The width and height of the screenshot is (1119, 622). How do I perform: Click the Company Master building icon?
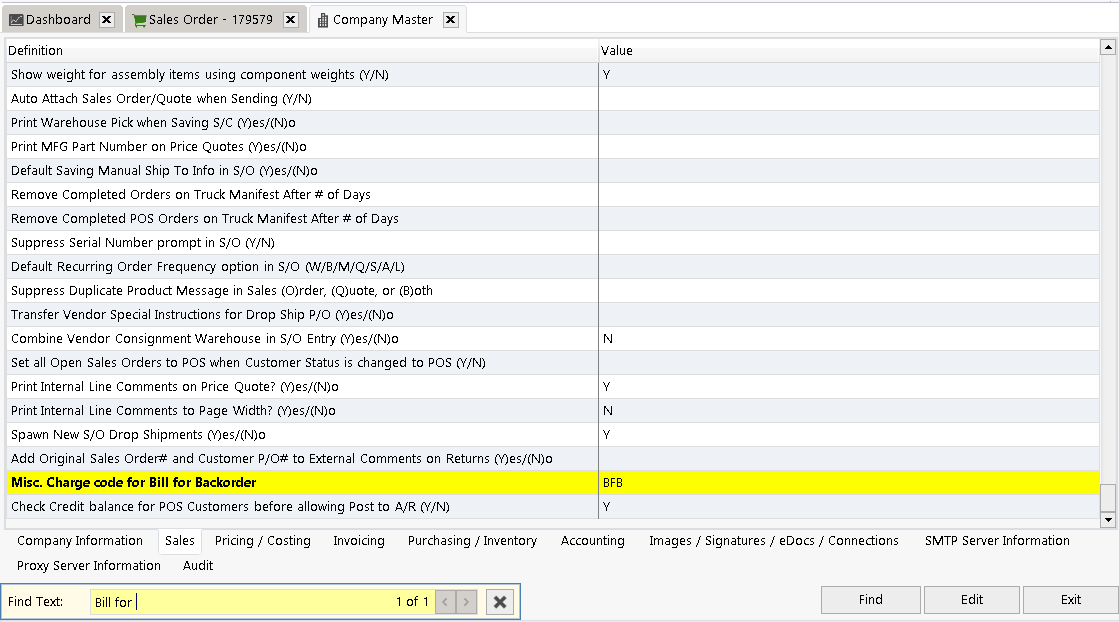[x=322, y=20]
